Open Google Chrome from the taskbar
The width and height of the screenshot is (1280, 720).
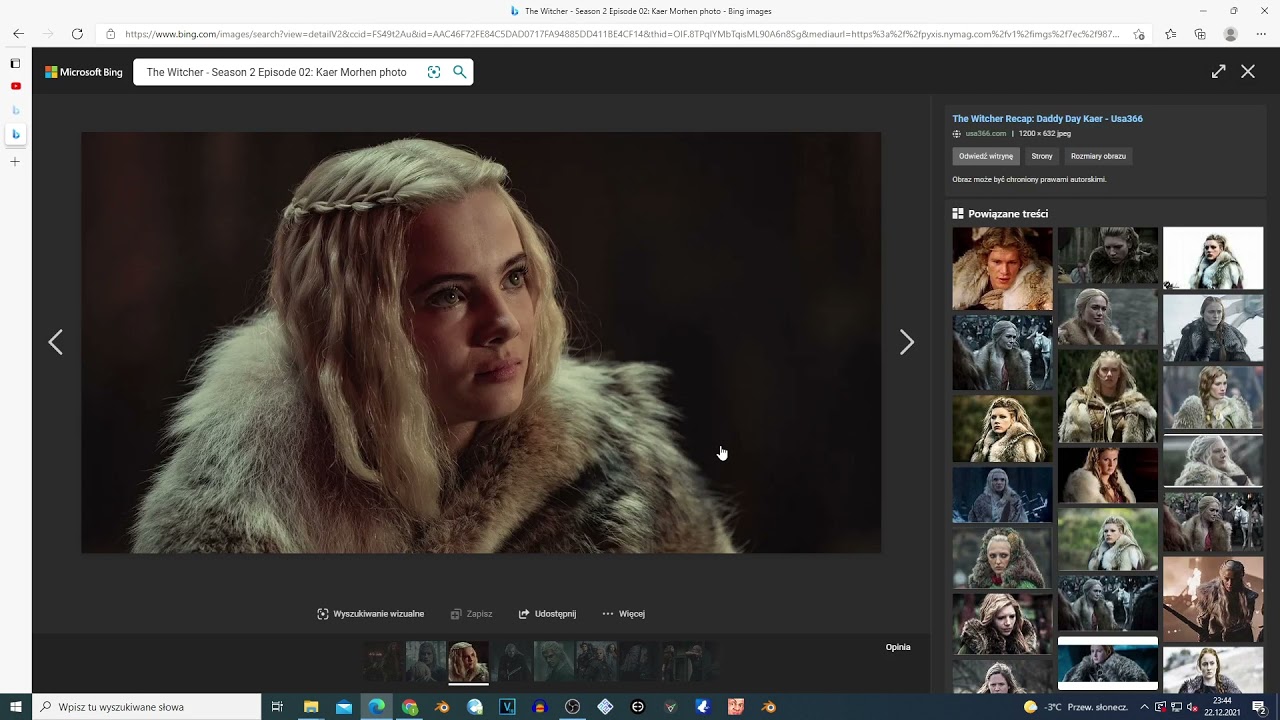point(409,707)
